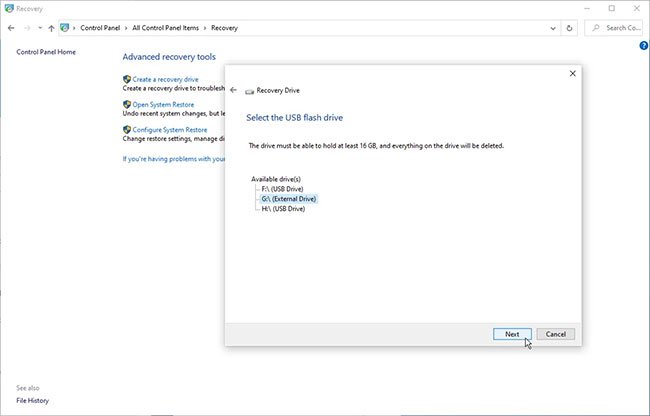Open recent locations dropdown arrow
This screenshot has width=650, height=416.
40,28
